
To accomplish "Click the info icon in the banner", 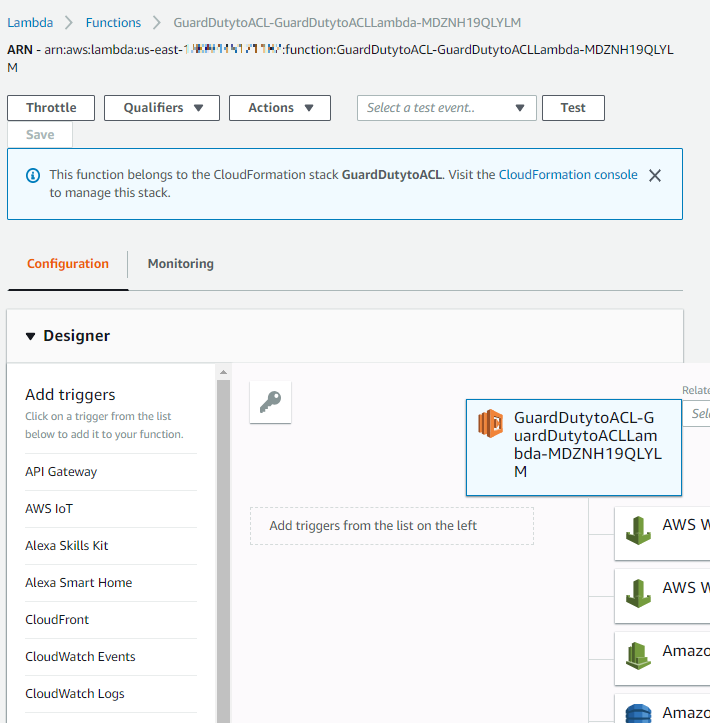I will tap(33, 175).
